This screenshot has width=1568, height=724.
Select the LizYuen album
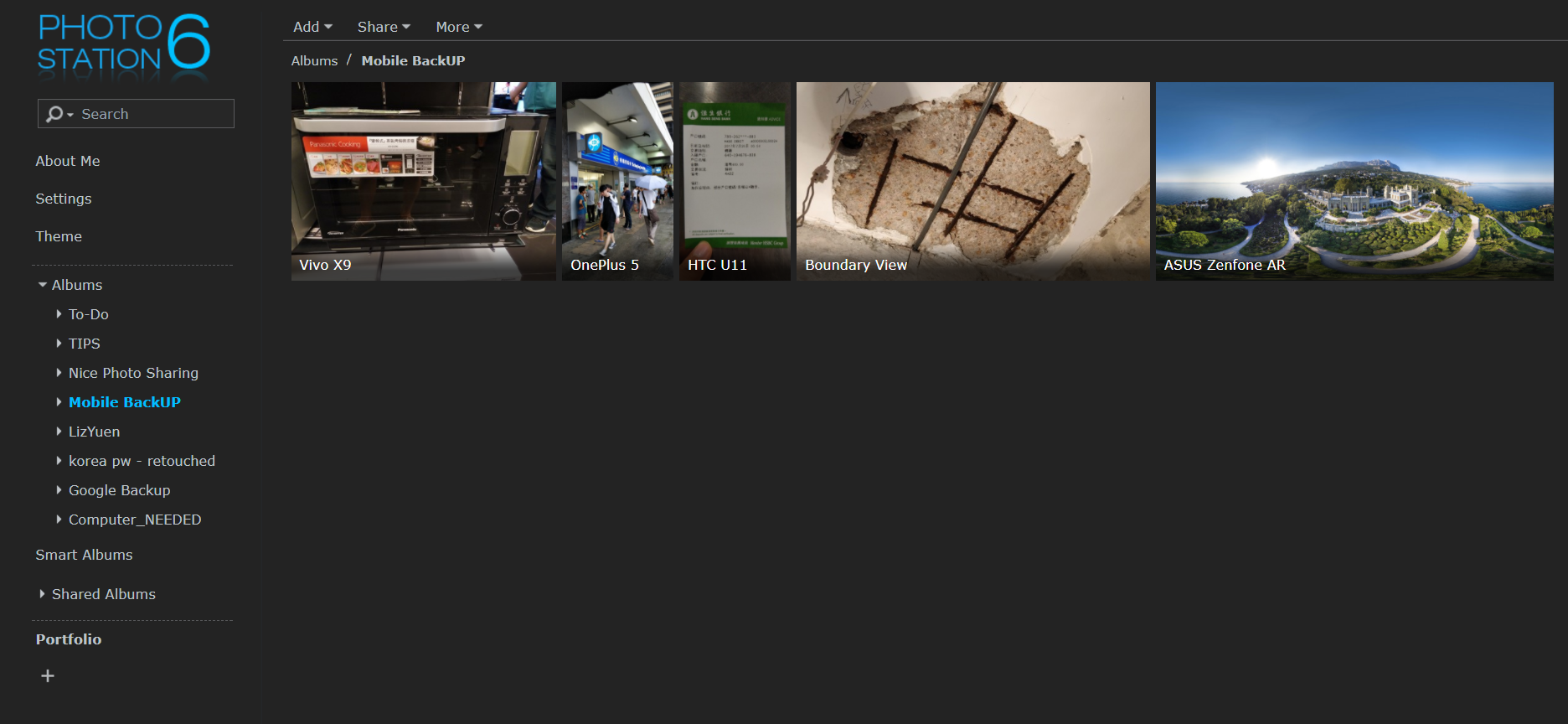pyautogui.click(x=94, y=432)
